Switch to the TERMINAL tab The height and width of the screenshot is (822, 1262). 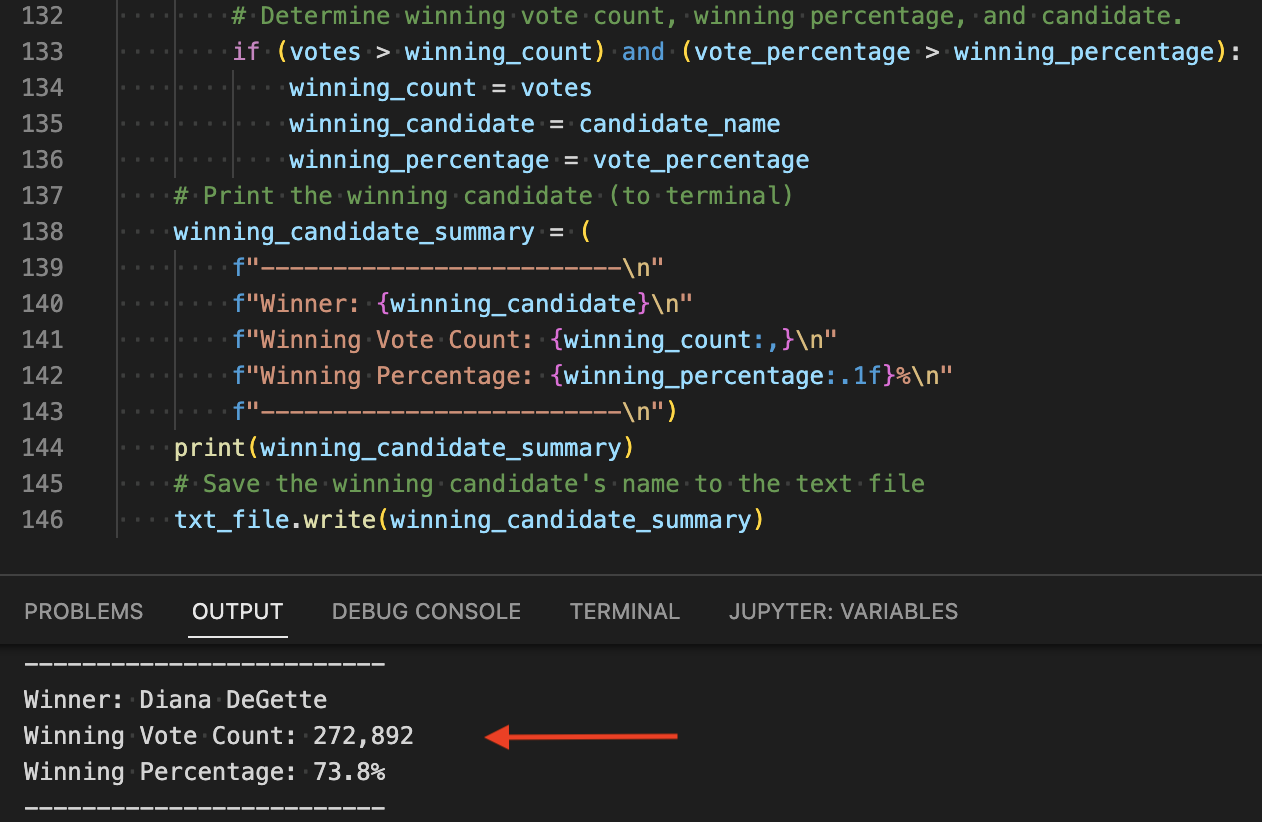click(x=624, y=611)
